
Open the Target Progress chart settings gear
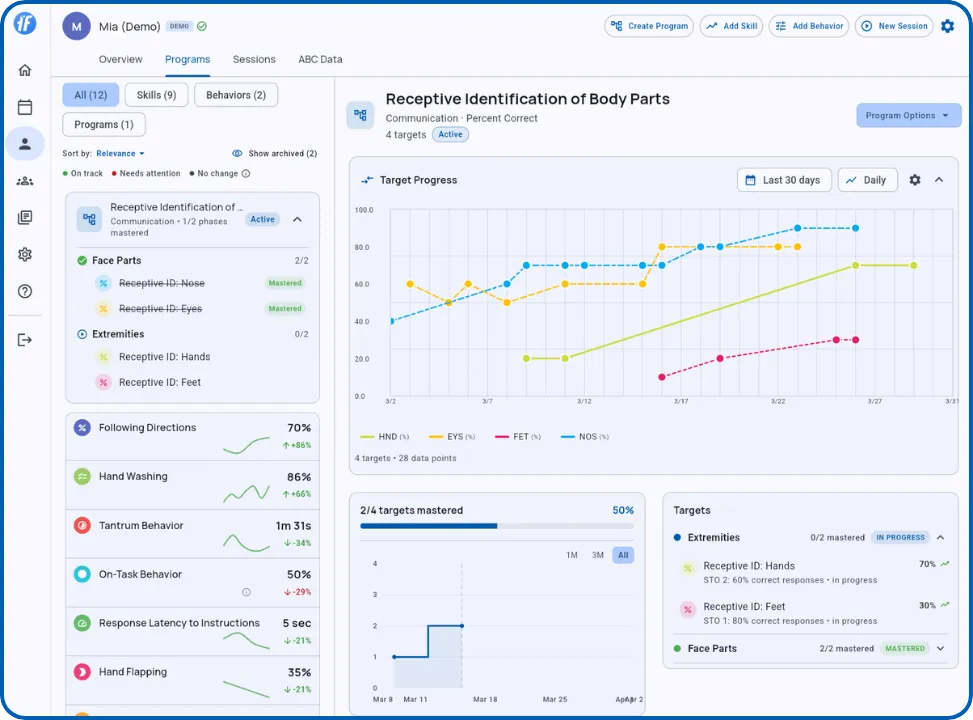[914, 180]
